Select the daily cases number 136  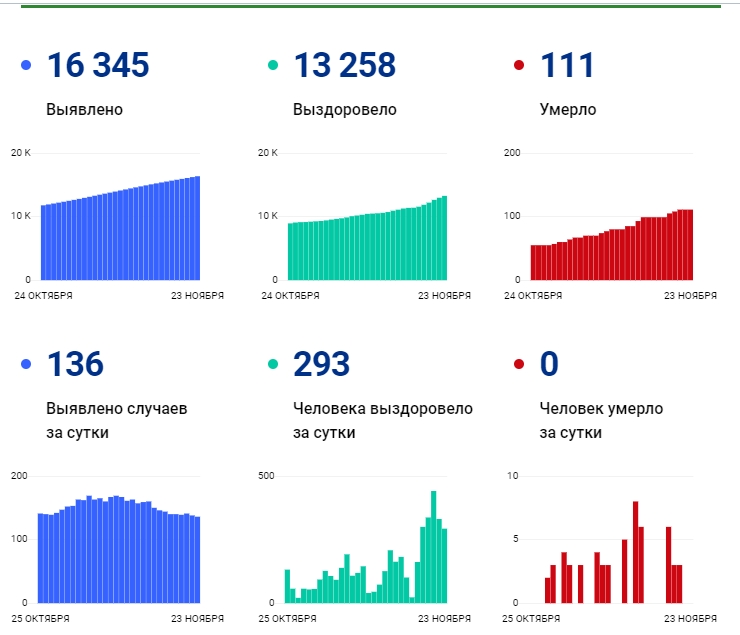(x=75, y=364)
